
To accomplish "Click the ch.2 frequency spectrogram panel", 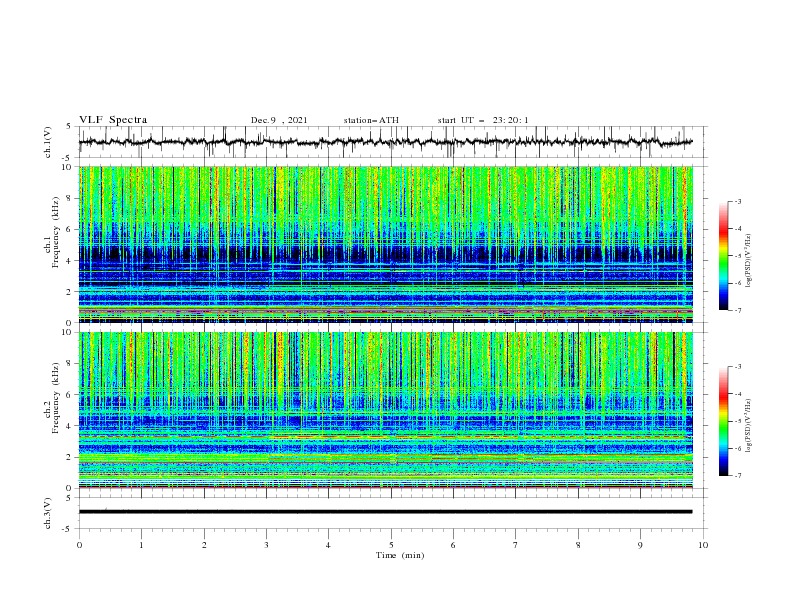I will [x=386, y=410].
